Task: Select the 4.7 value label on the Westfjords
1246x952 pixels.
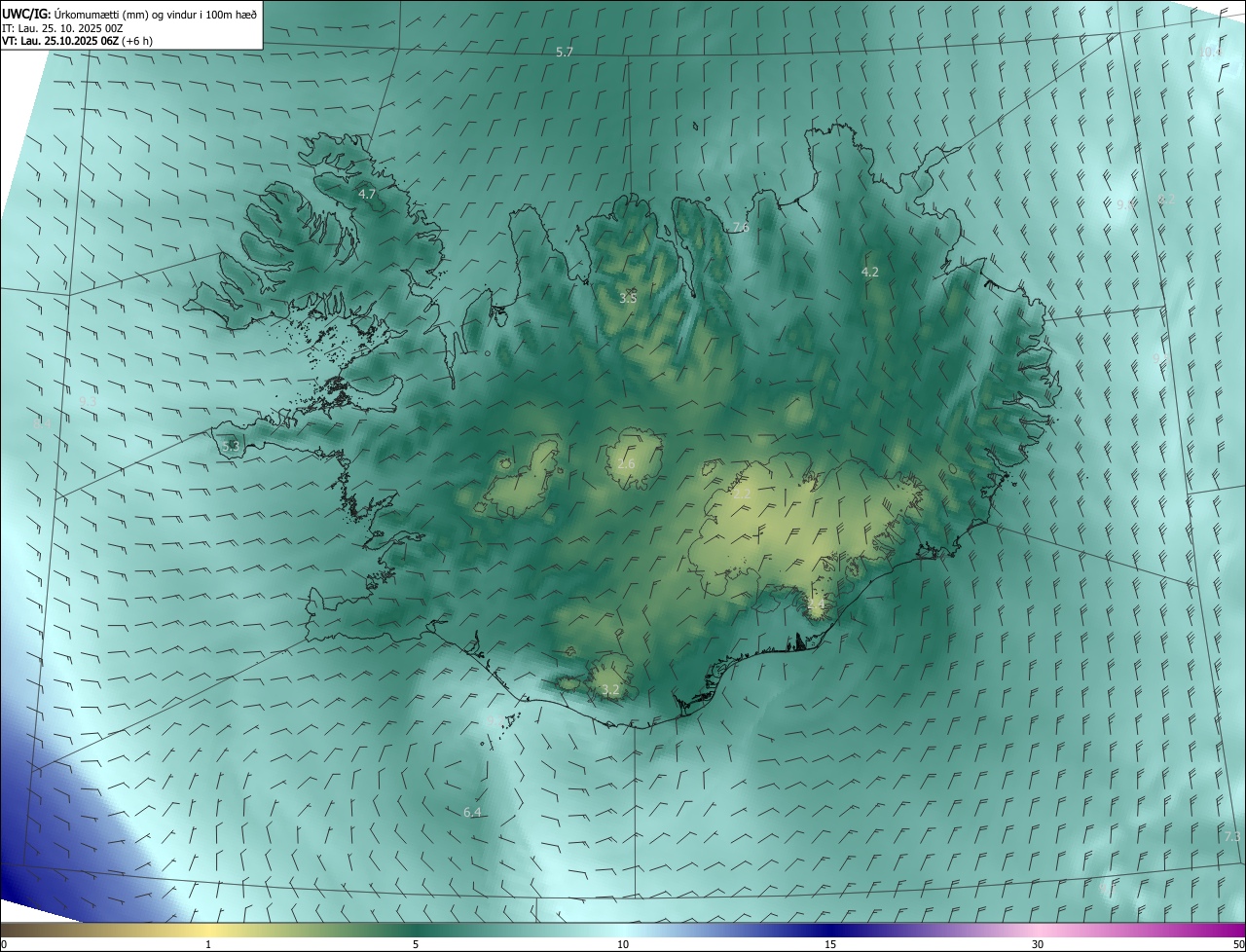Action: pos(367,195)
